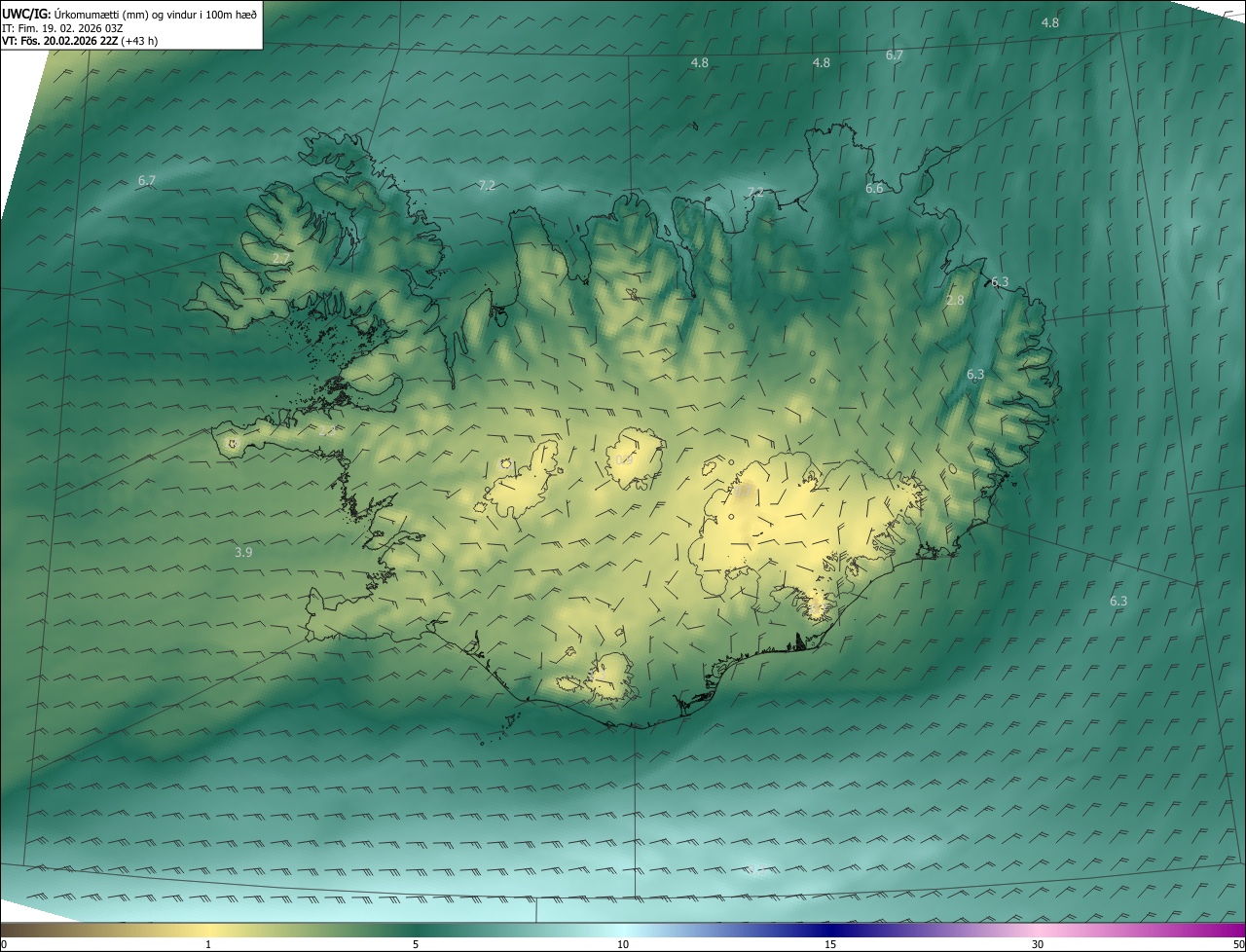Click the 5 mm color scale label
Screen dimensions: 1246x952
416,944
